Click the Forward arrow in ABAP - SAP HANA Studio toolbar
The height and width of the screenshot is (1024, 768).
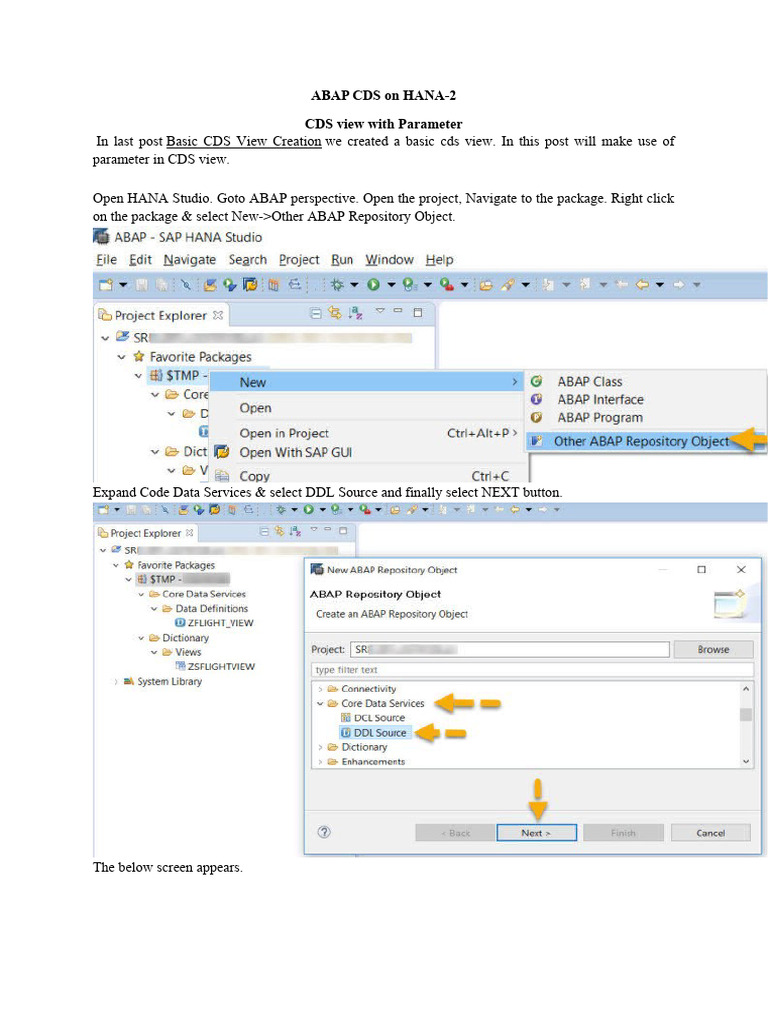coord(679,285)
